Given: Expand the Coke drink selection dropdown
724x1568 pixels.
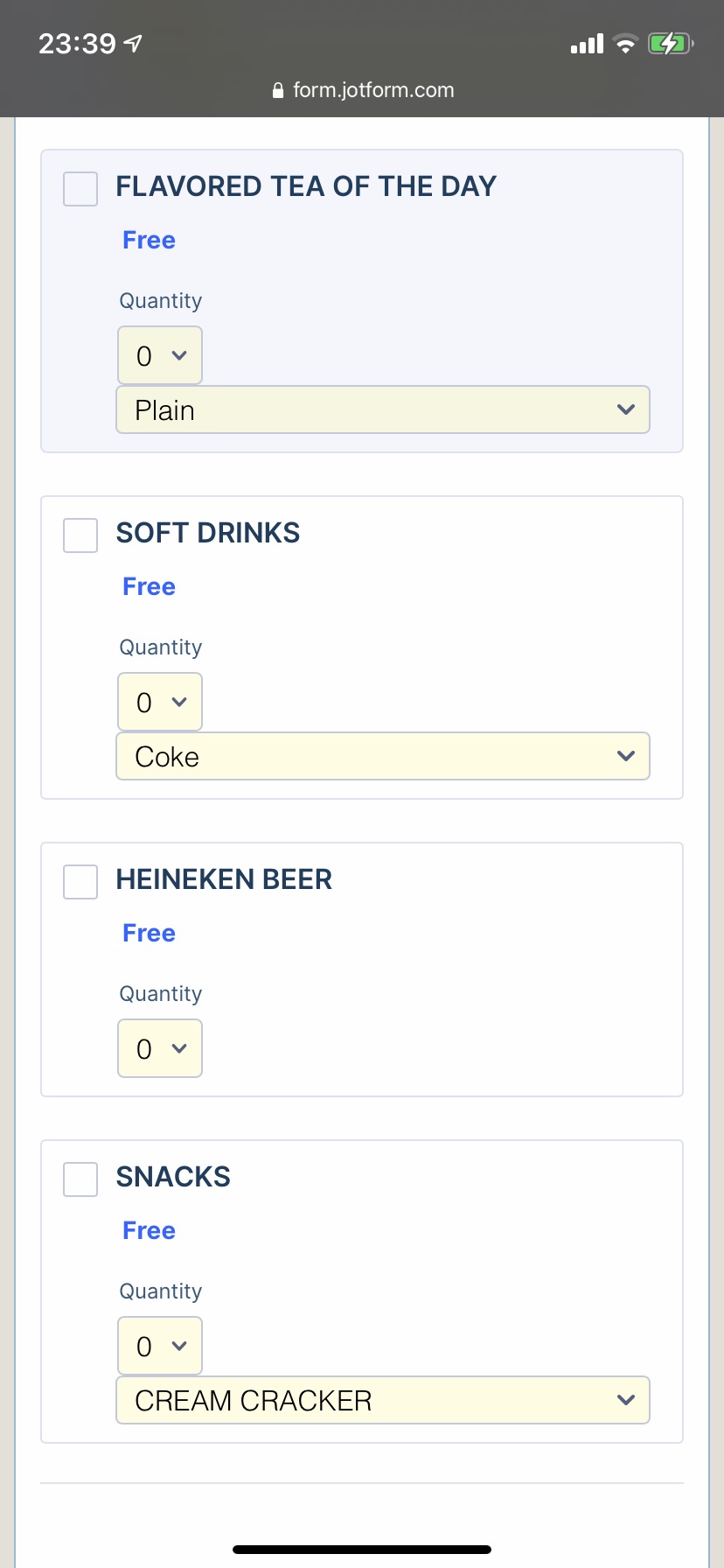Looking at the screenshot, I should [x=383, y=756].
